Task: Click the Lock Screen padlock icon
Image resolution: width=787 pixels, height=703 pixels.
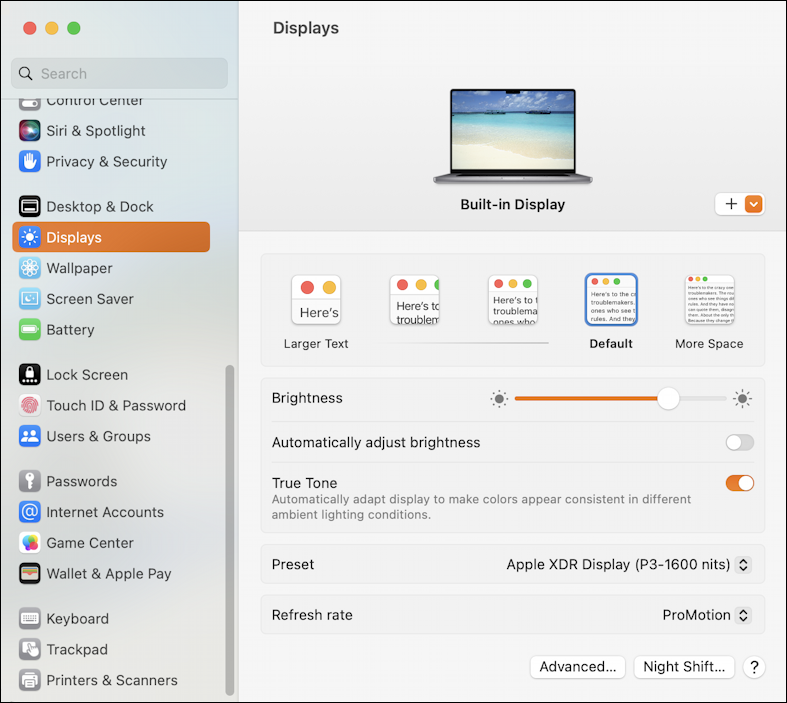Action: coord(30,375)
